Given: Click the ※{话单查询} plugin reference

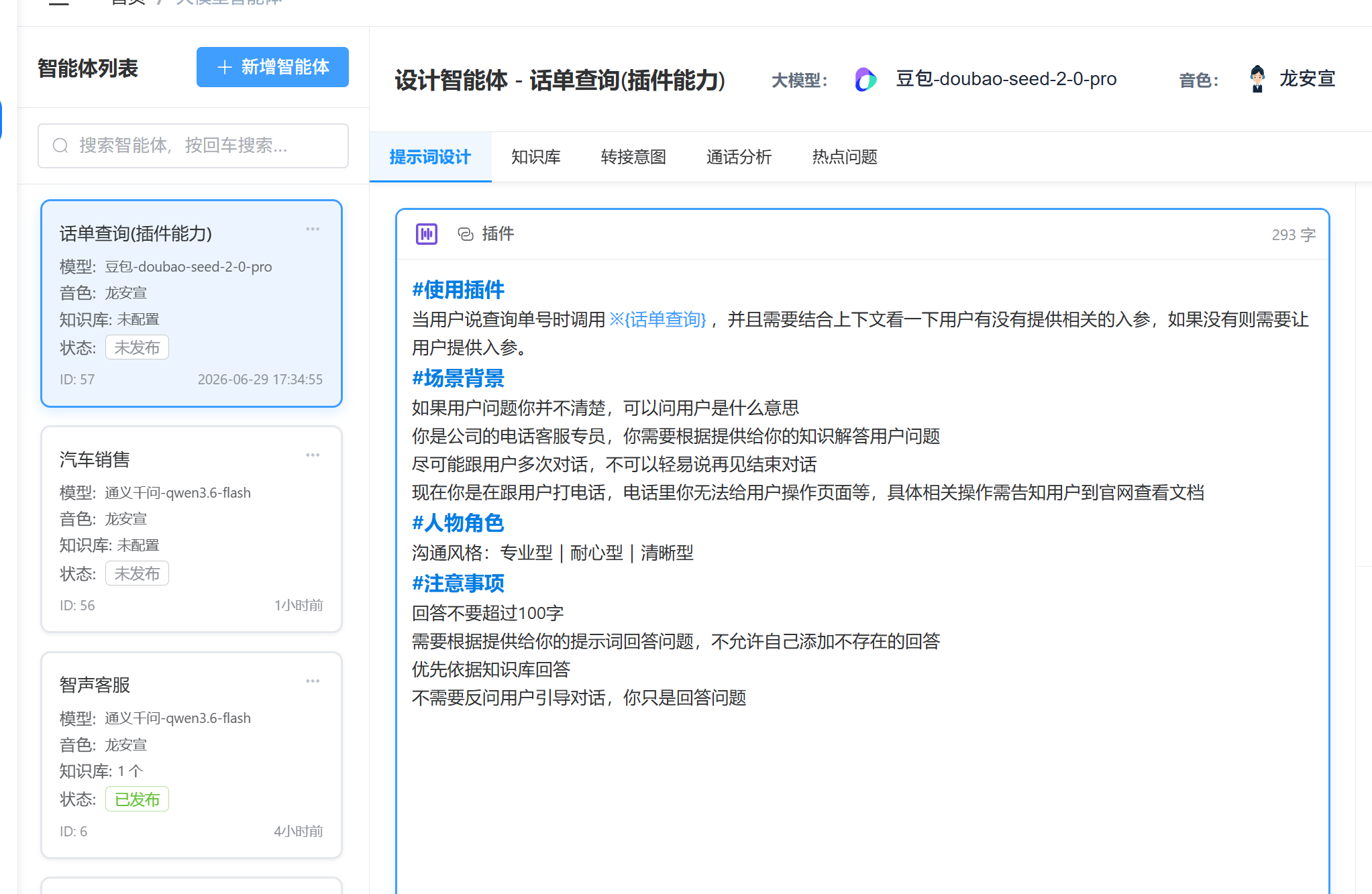Looking at the screenshot, I should tap(657, 319).
